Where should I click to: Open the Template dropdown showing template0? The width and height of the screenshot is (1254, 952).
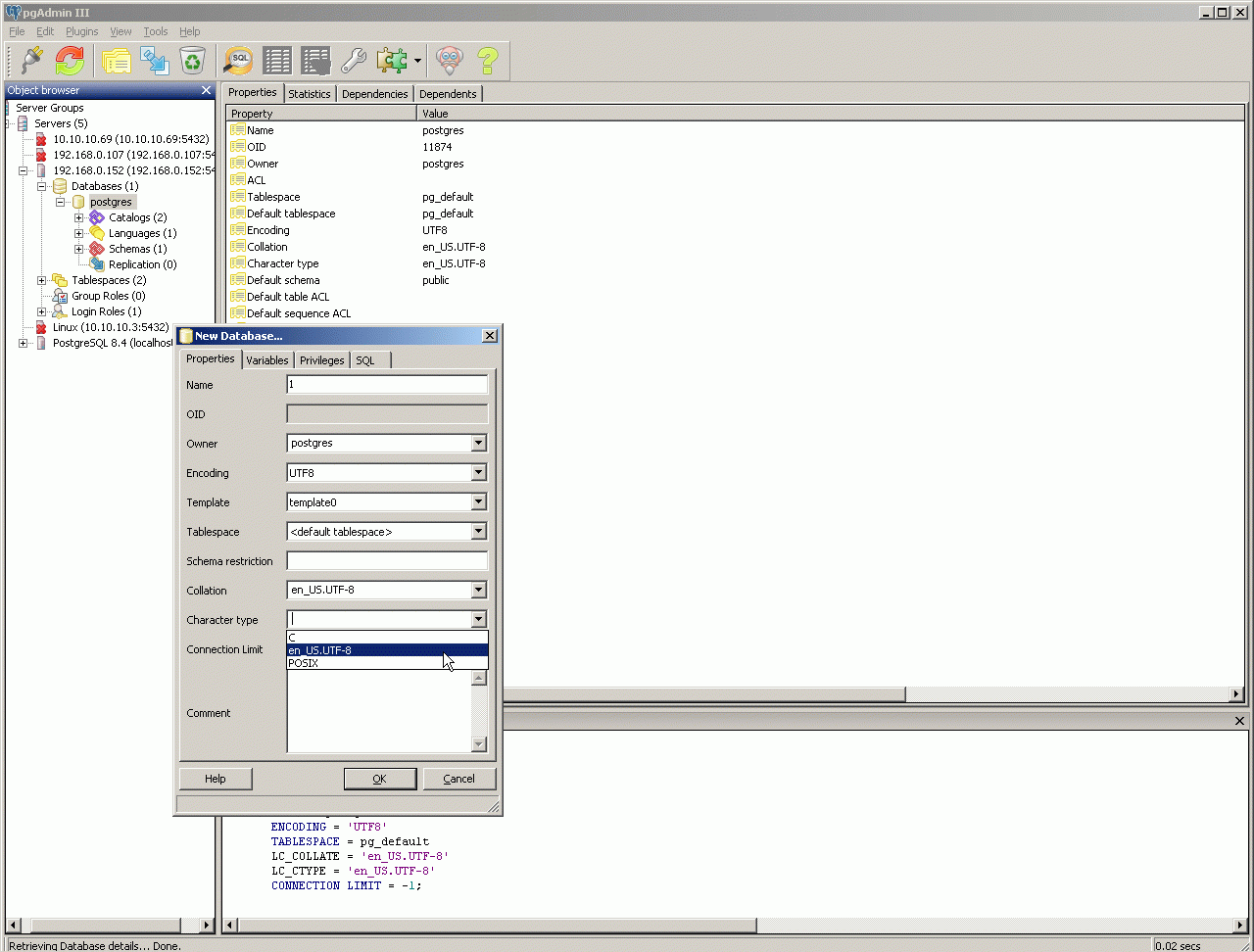pyautogui.click(x=479, y=502)
